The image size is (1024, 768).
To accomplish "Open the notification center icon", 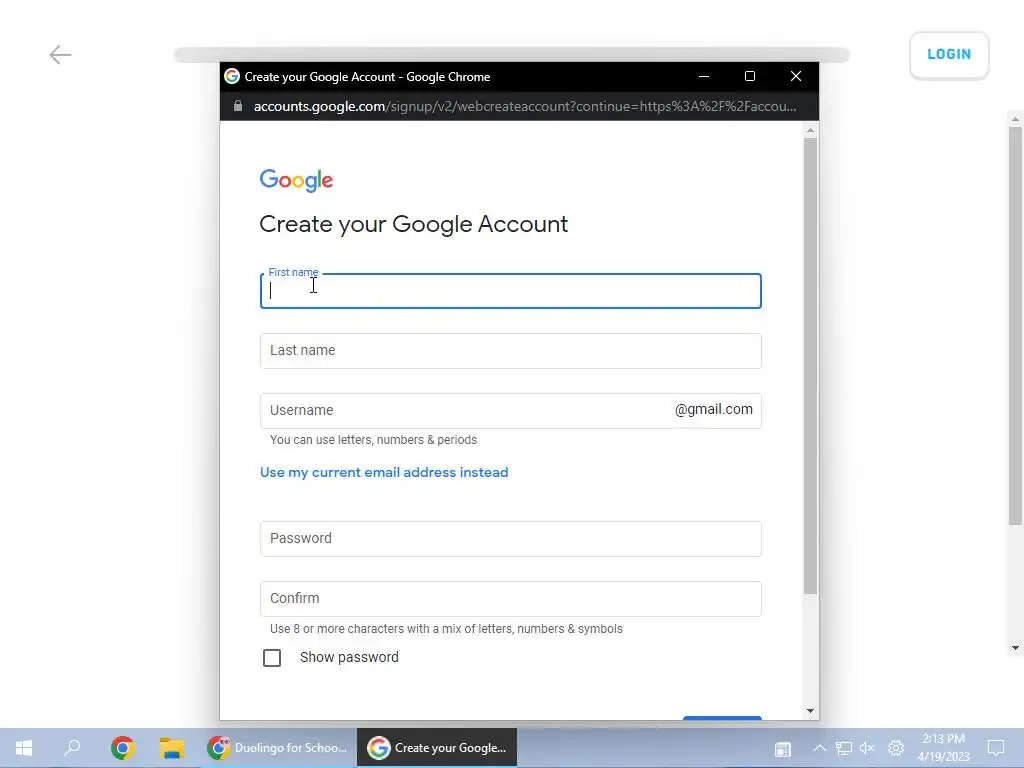I will (996, 748).
